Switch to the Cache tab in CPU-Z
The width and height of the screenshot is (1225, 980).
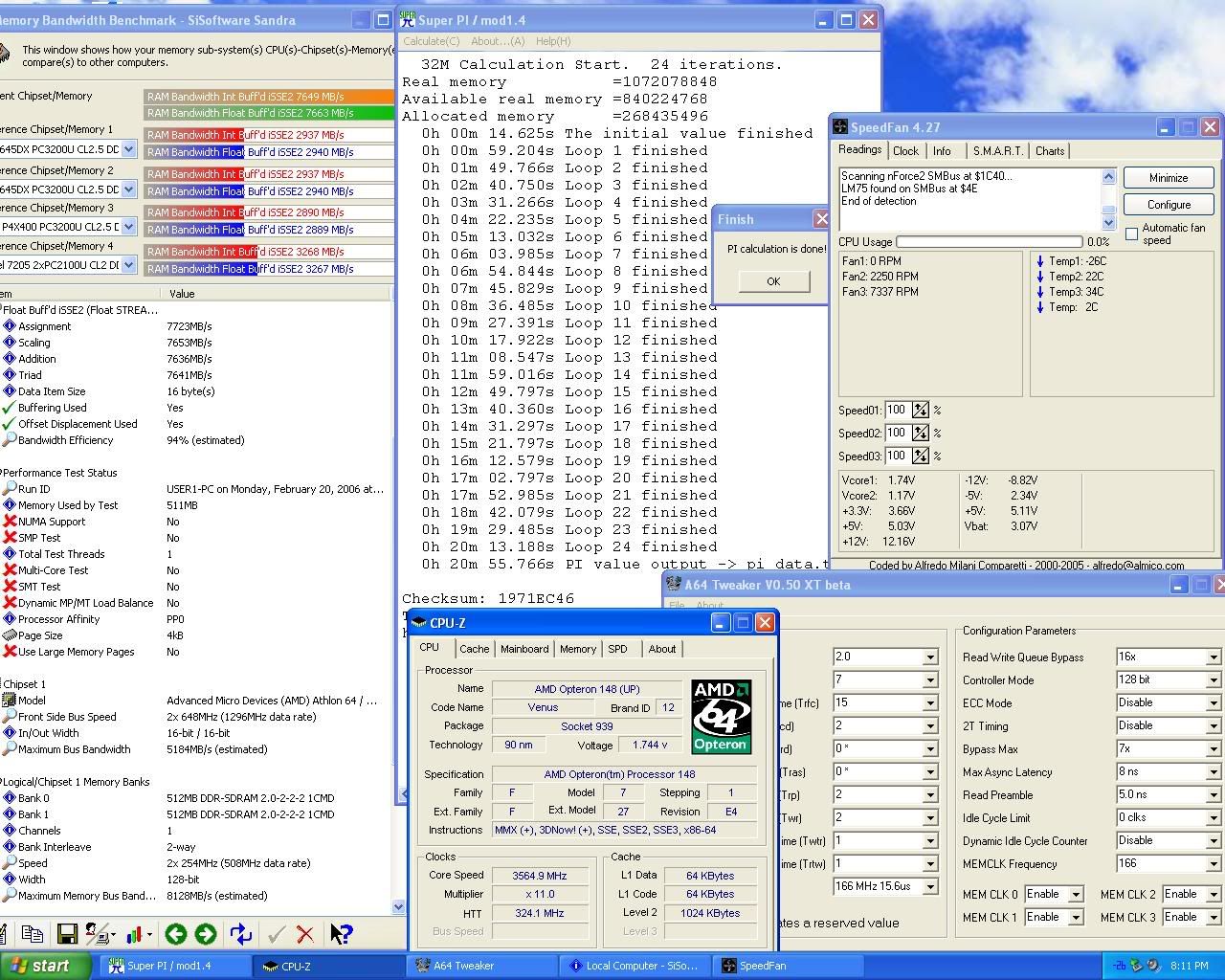474,649
